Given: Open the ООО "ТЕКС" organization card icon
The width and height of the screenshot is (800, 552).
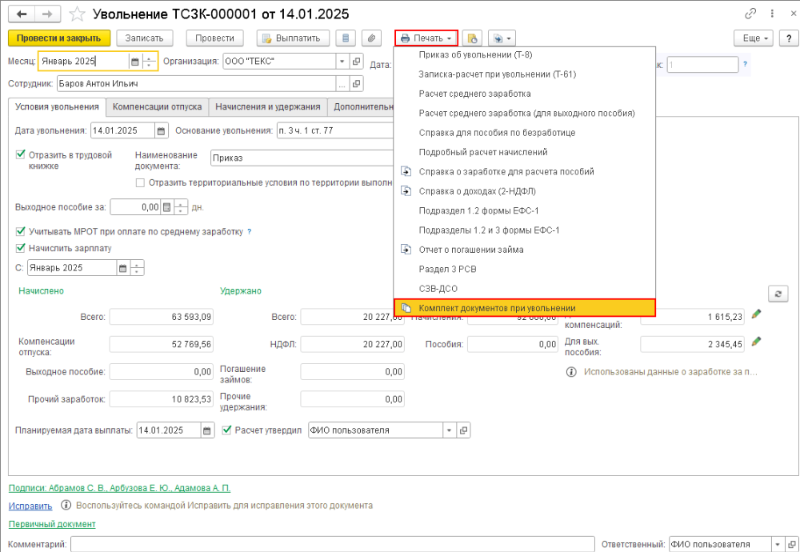Looking at the screenshot, I should coord(356,62).
